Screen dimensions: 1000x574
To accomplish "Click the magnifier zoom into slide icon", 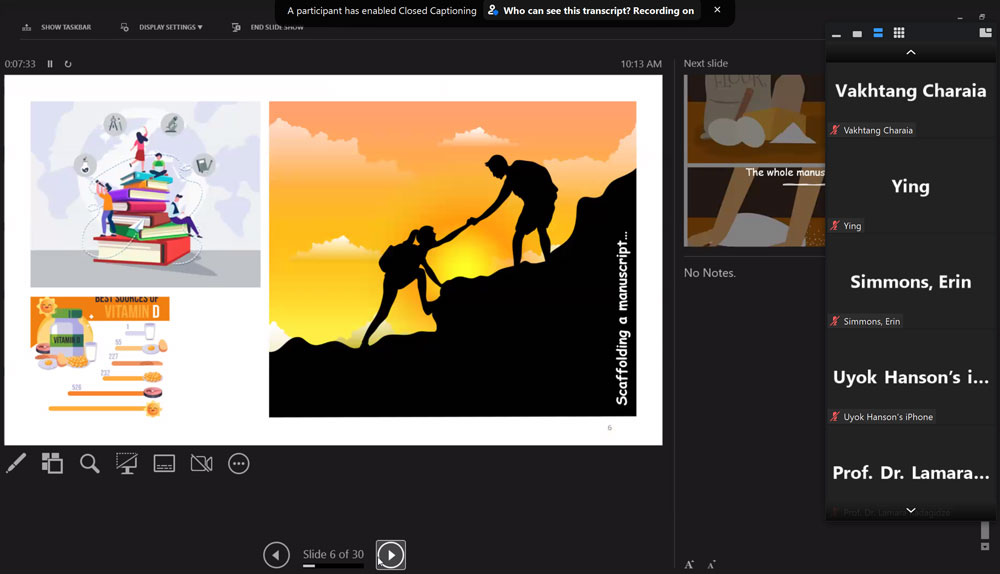I will (x=90, y=463).
